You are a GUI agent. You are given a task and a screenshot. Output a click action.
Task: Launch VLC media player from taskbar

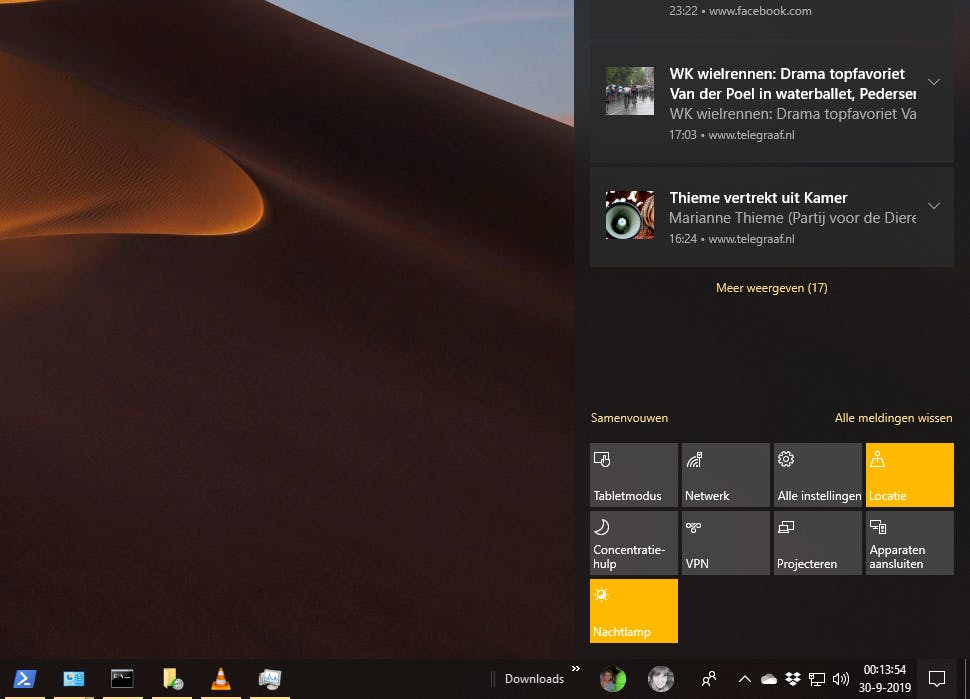click(x=220, y=679)
